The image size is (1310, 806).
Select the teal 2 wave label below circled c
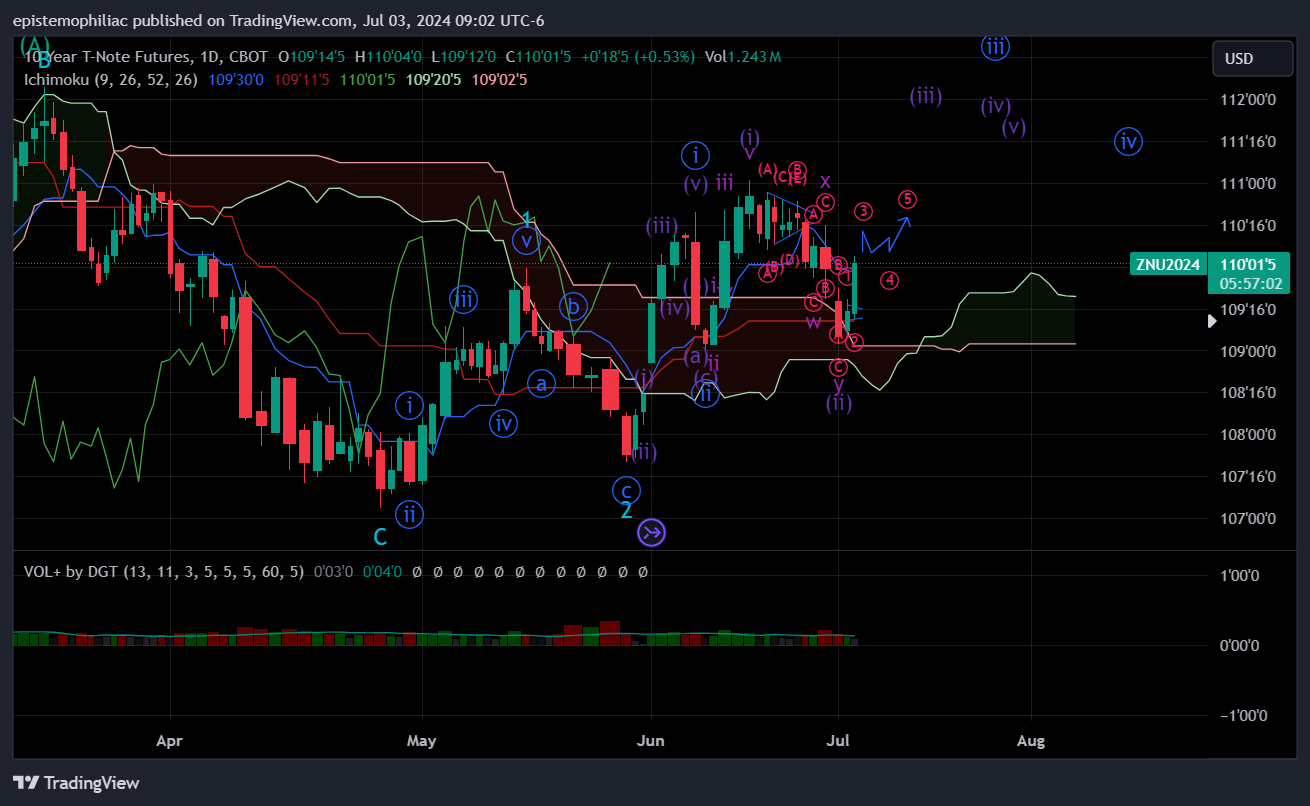(x=626, y=511)
